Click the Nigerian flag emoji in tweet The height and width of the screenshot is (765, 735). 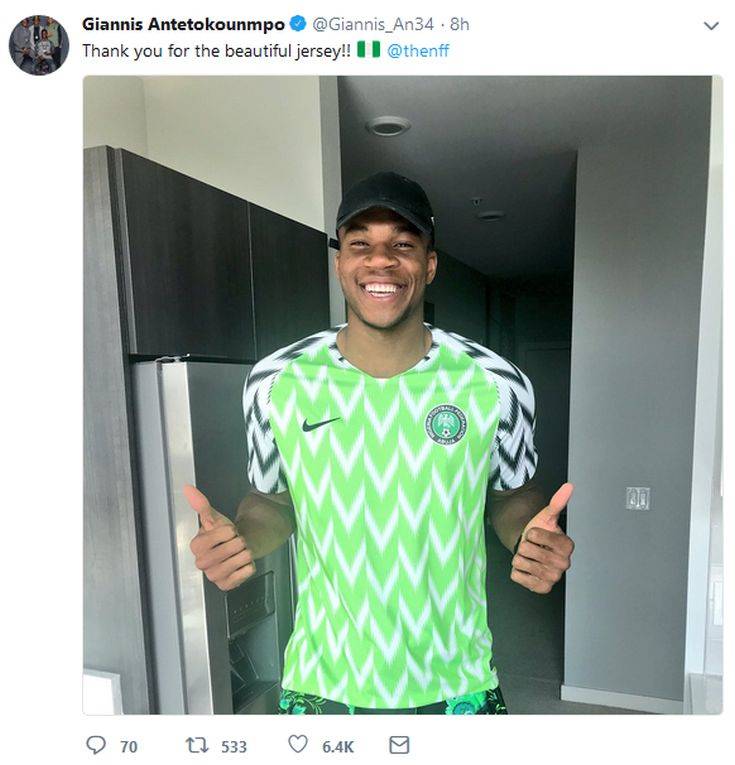[369, 49]
